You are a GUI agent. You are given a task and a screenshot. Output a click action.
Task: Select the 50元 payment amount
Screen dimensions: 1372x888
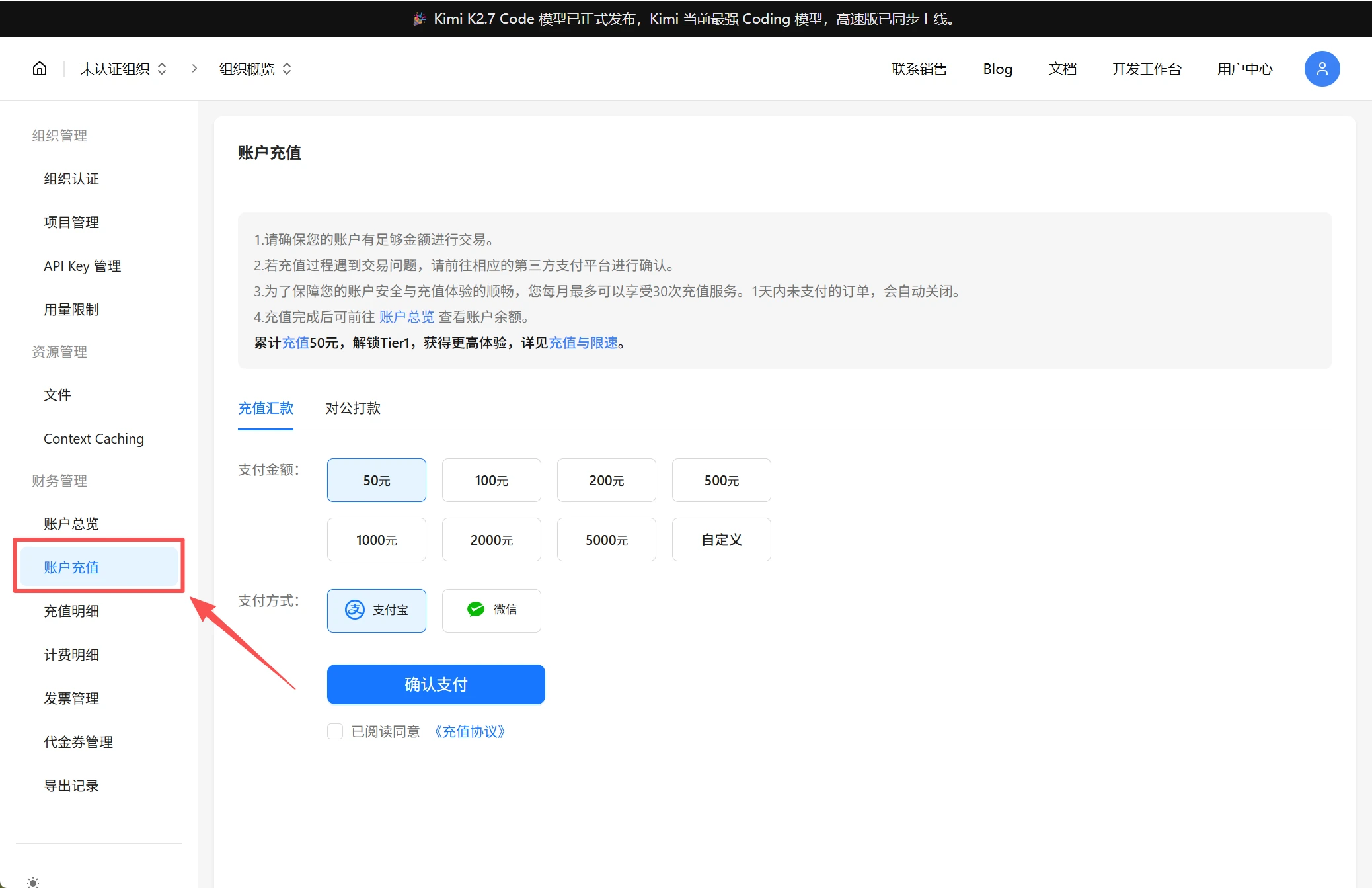pyautogui.click(x=377, y=480)
